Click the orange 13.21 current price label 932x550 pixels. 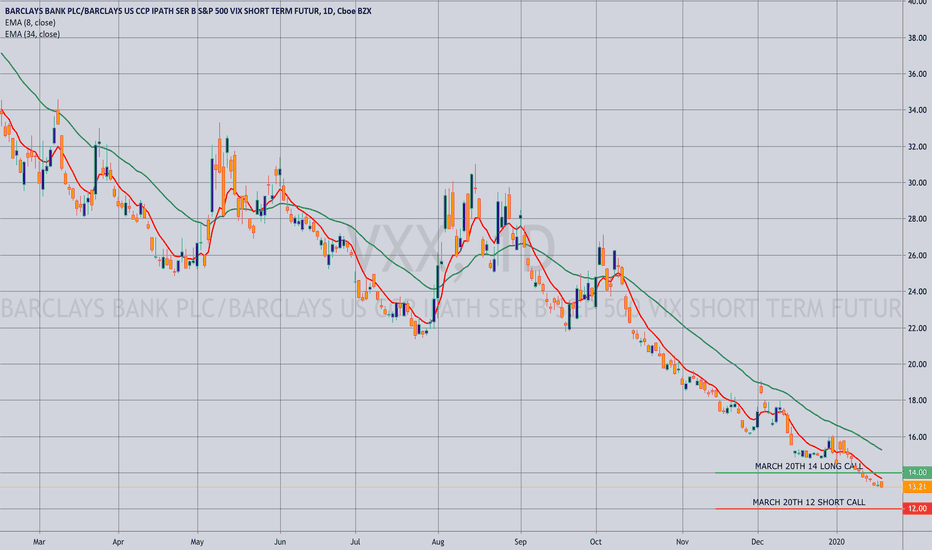[917, 486]
